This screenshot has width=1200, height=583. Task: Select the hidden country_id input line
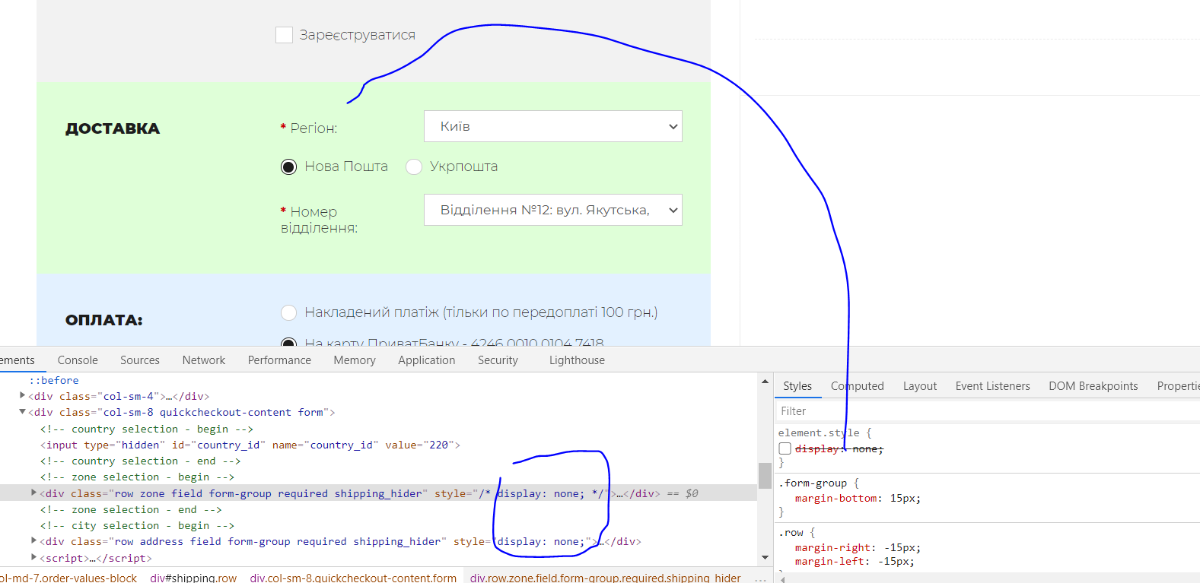(x=250, y=445)
